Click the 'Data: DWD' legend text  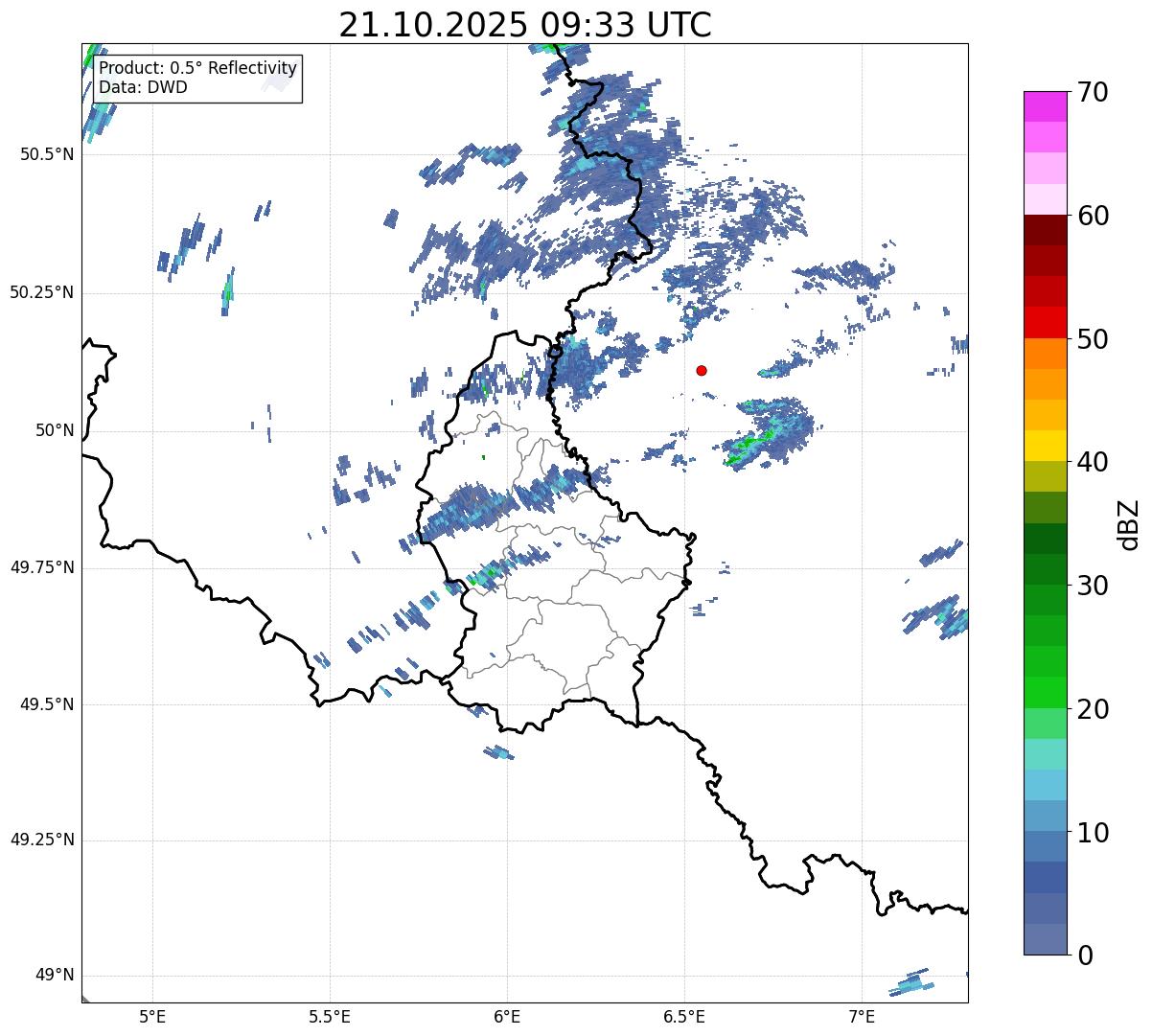click(x=143, y=87)
